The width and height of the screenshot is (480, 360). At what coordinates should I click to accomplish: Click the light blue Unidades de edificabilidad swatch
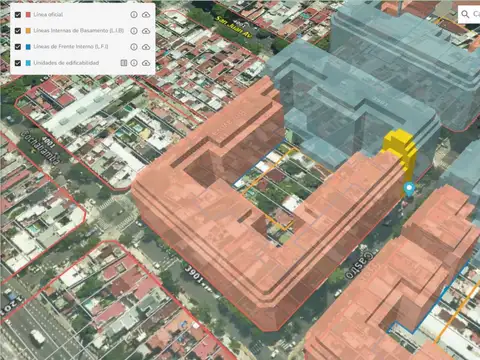pyautogui.click(x=28, y=63)
